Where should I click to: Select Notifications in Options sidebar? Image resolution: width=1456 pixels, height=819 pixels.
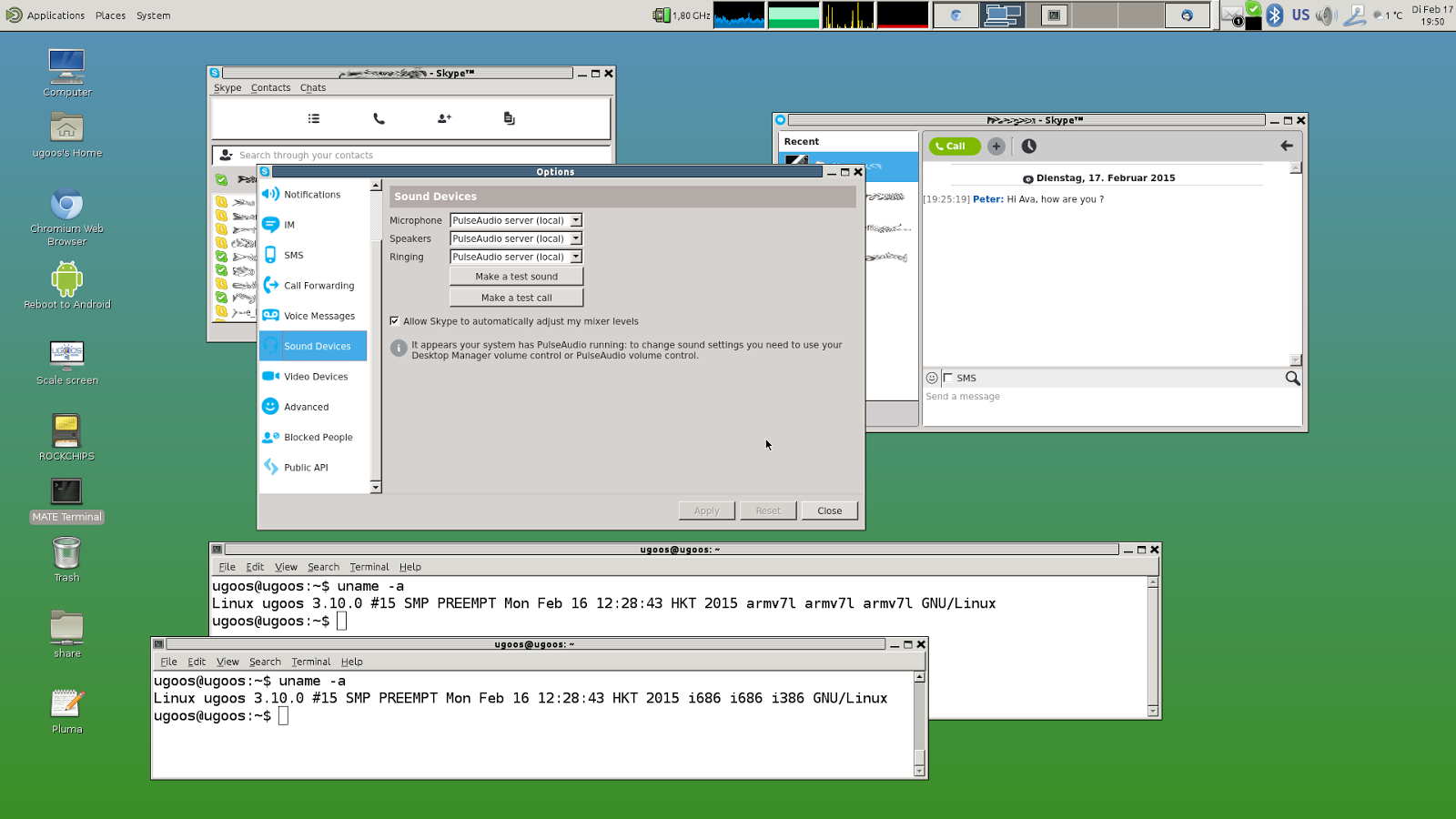313,194
